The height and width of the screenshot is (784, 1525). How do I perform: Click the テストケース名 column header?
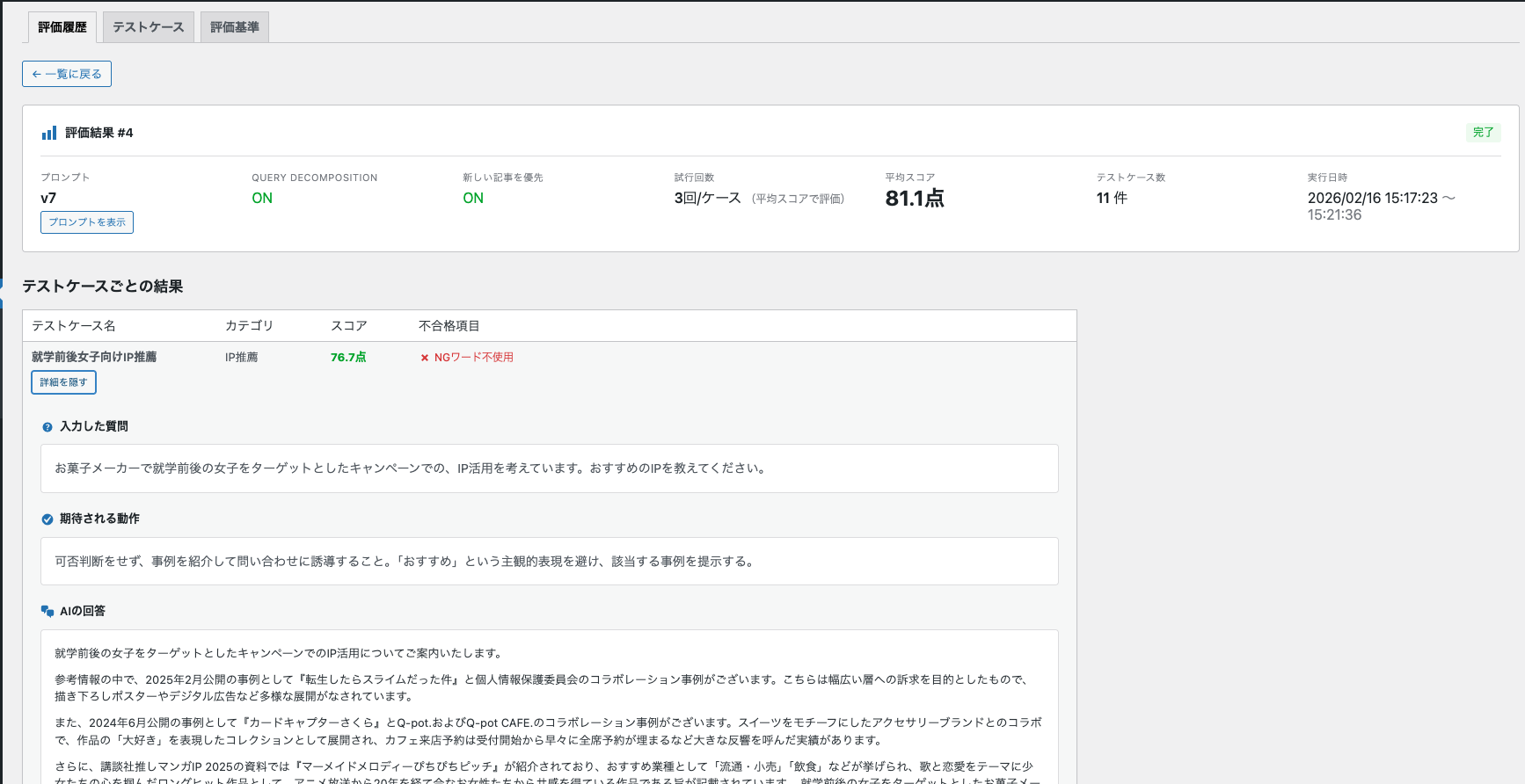click(74, 326)
